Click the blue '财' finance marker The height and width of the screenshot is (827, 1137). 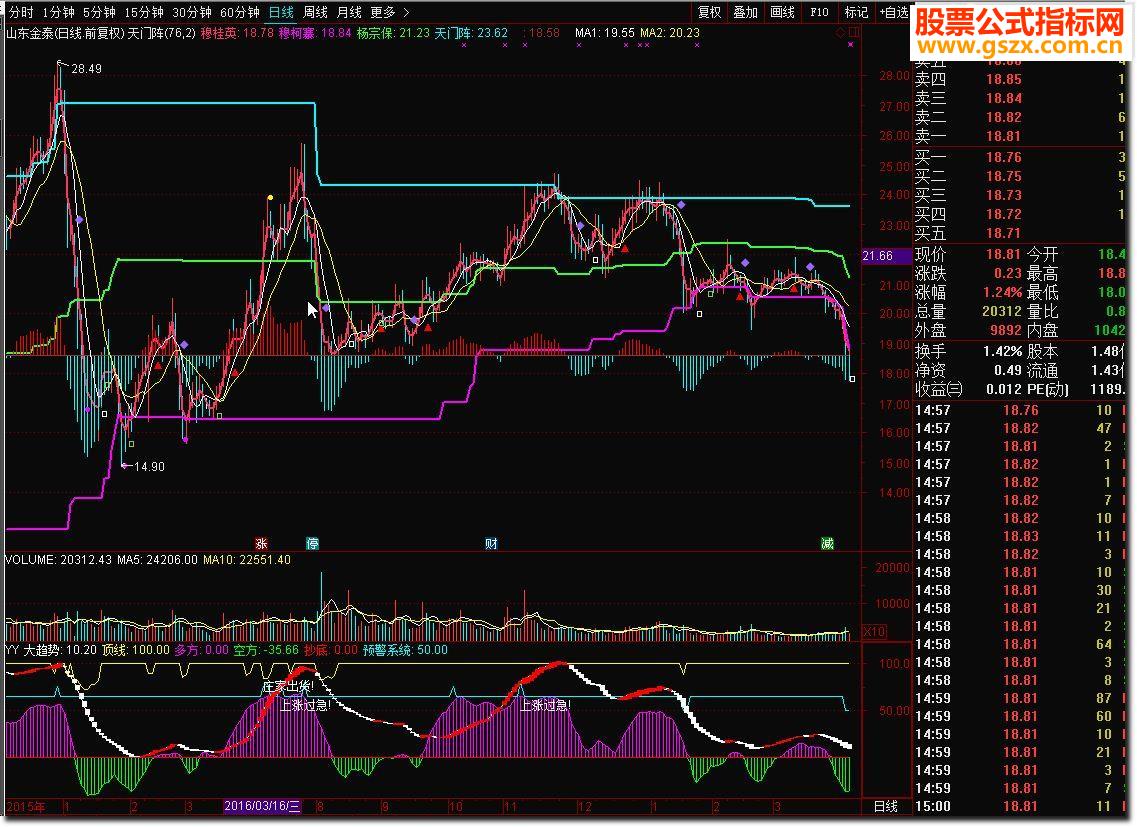tap(491, 543)
